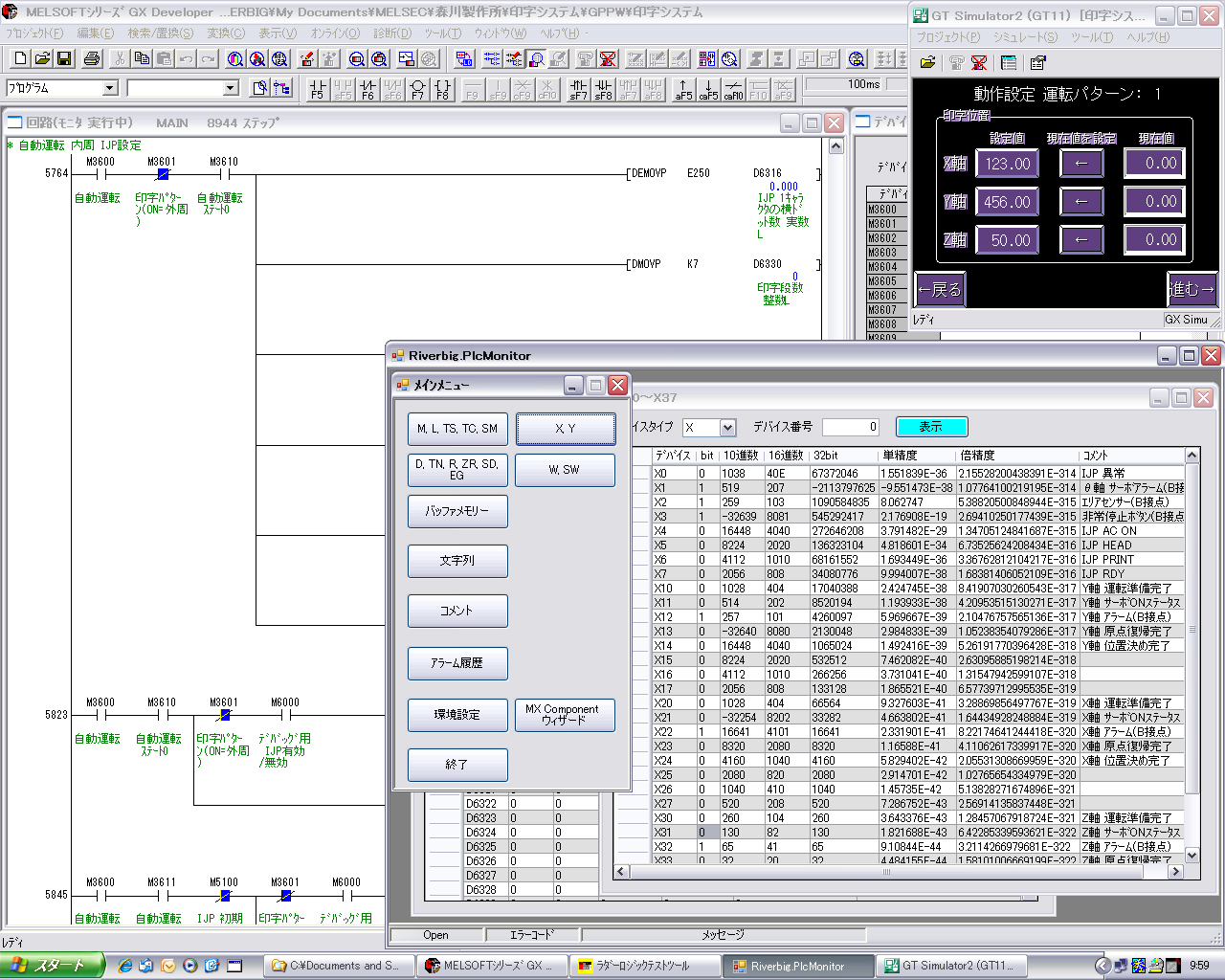Insert an application instruction with the F8 symbol
Viewport: 1225px width, 980px height.
442,89
